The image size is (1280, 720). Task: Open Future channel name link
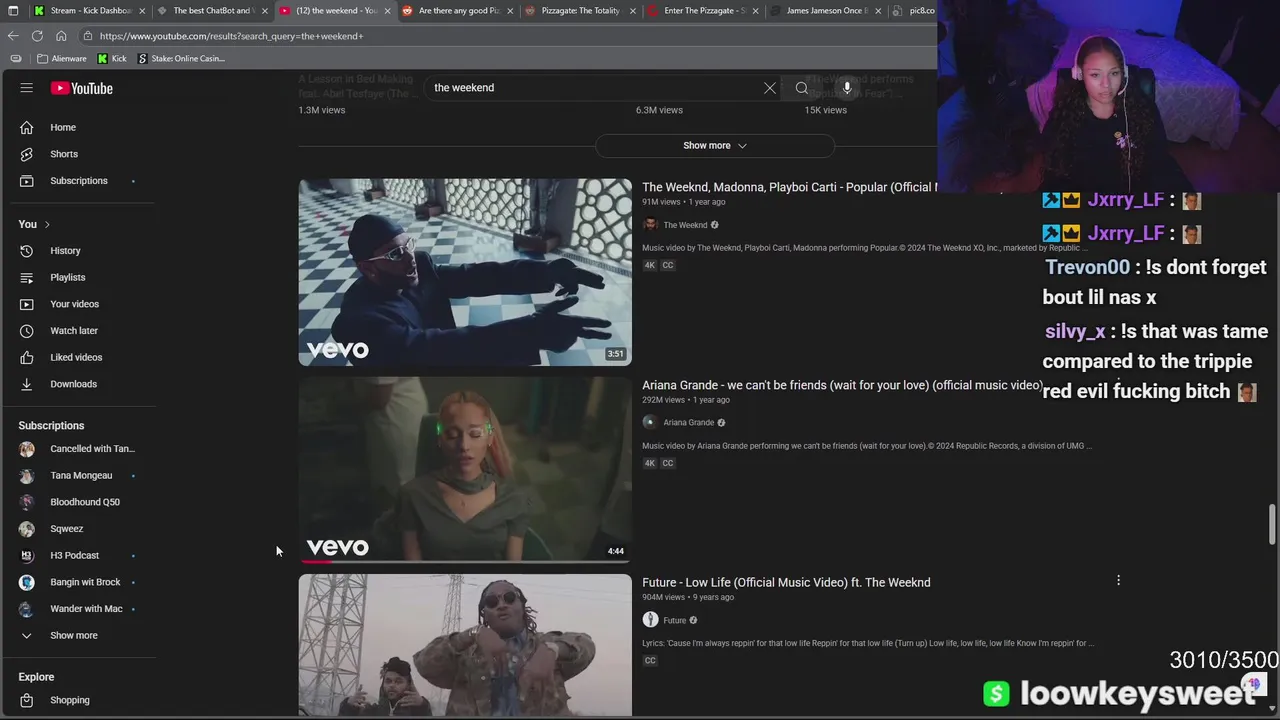point(675,620)
